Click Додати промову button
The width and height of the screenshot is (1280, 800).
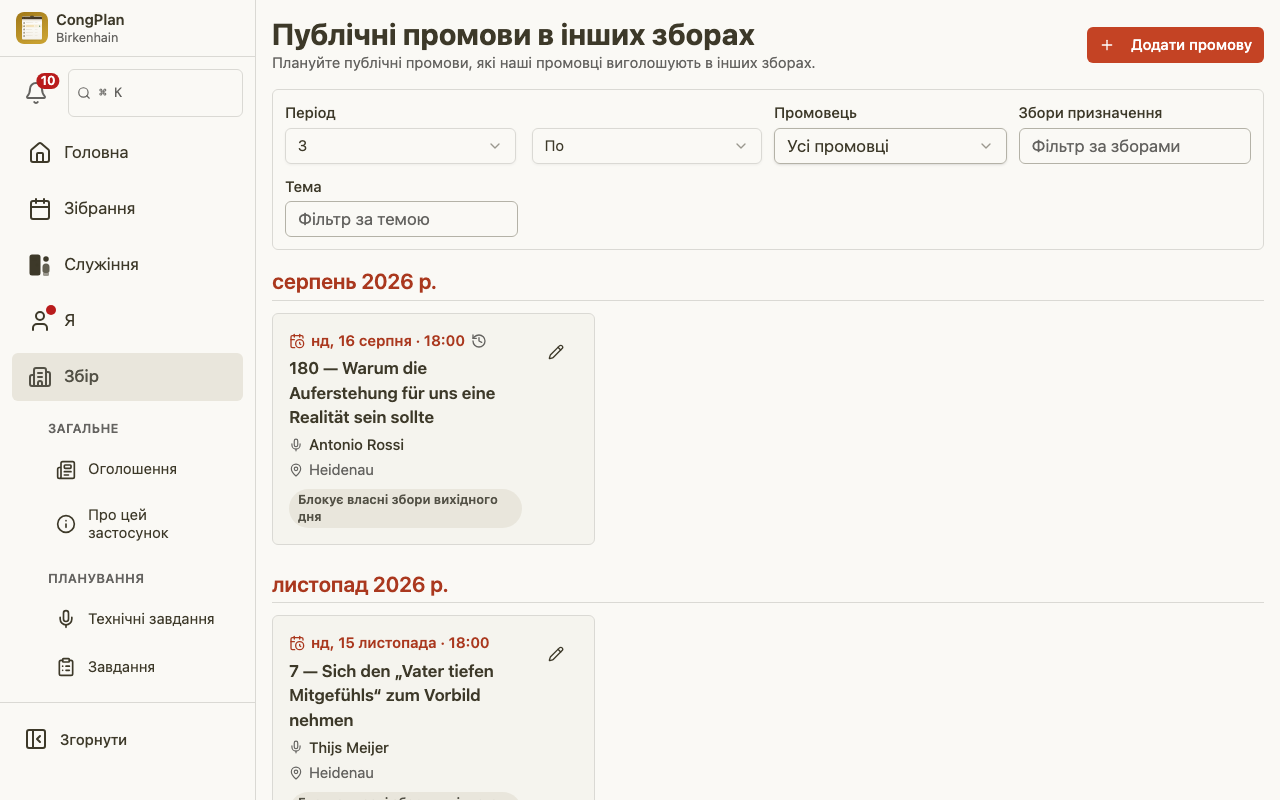point(1175,45)
